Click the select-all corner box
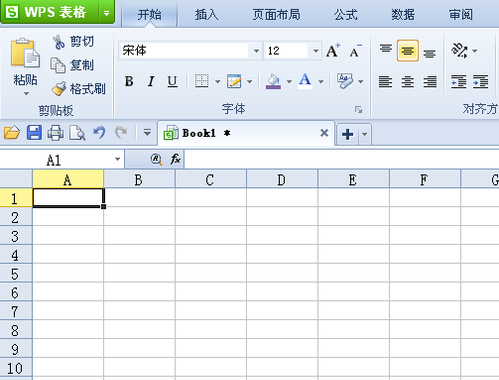Image resolution: width=499 pixels, height=380 pixels. (x=16, y=178)
